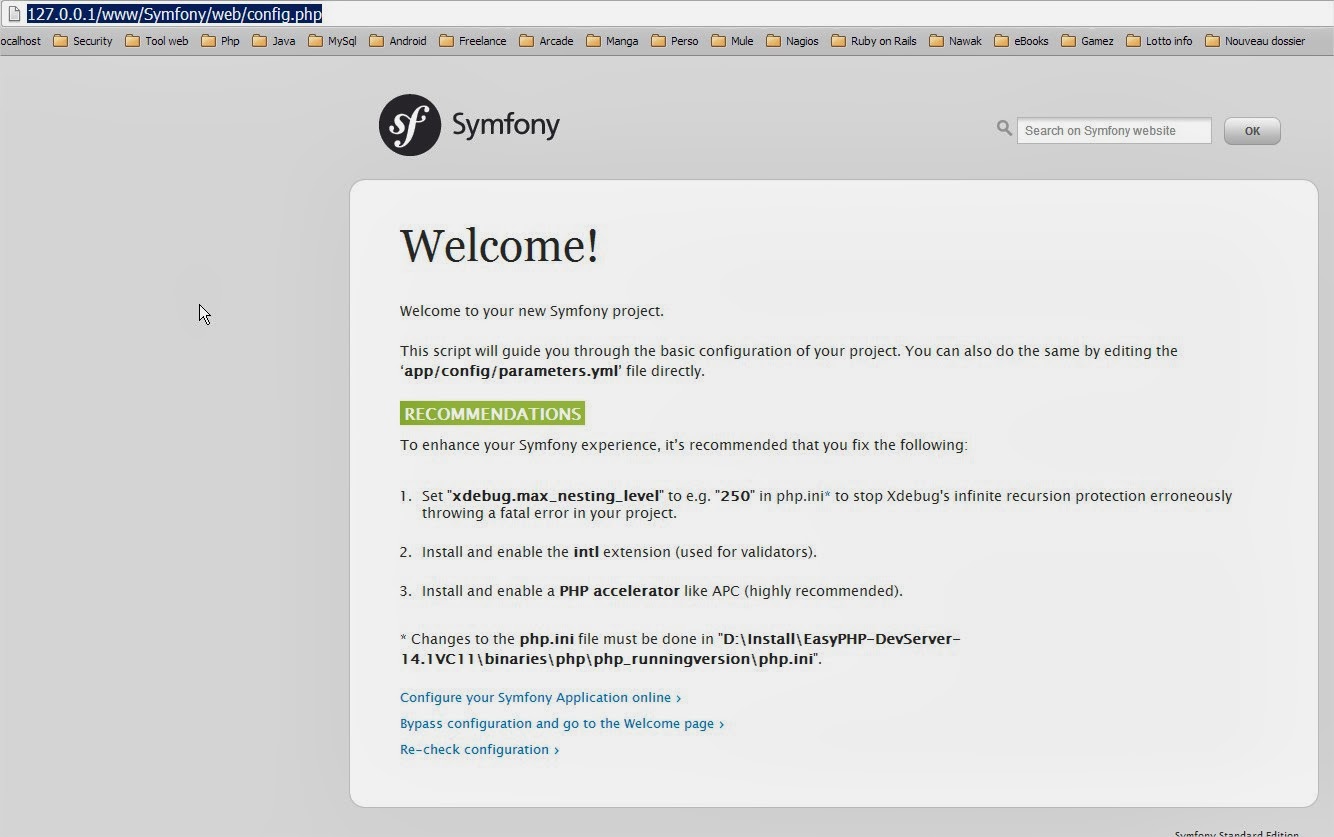The width and height of the screenshot is (1334, 837).
Task: Click the bold intl extension text
Action: pyautogui.click(x=585, y=551)
